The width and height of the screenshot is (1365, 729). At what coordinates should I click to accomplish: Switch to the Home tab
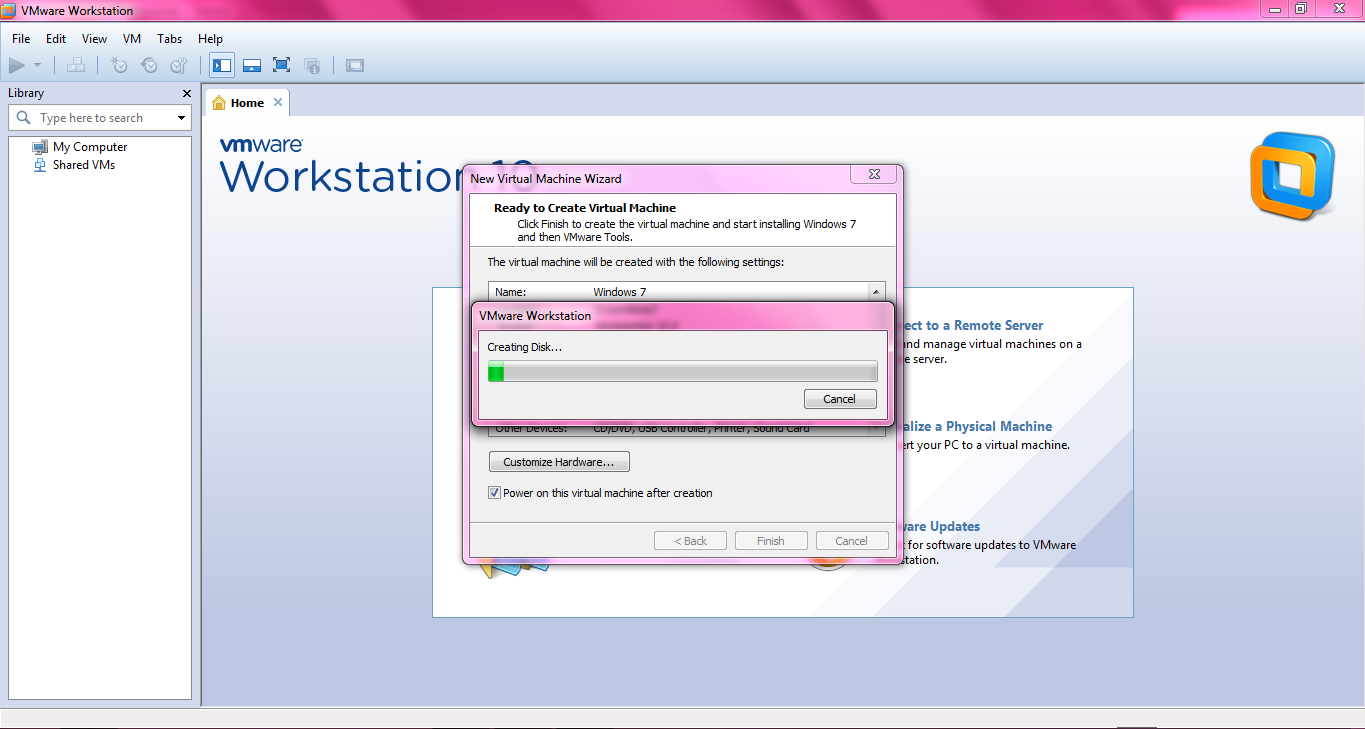pyautogui.click(x=247, y=103)
